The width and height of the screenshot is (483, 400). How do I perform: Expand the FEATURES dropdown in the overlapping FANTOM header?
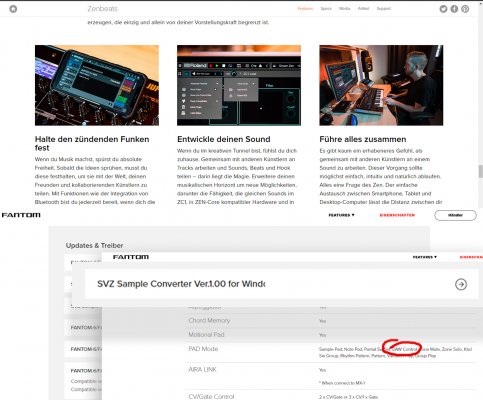coord(425,257)
